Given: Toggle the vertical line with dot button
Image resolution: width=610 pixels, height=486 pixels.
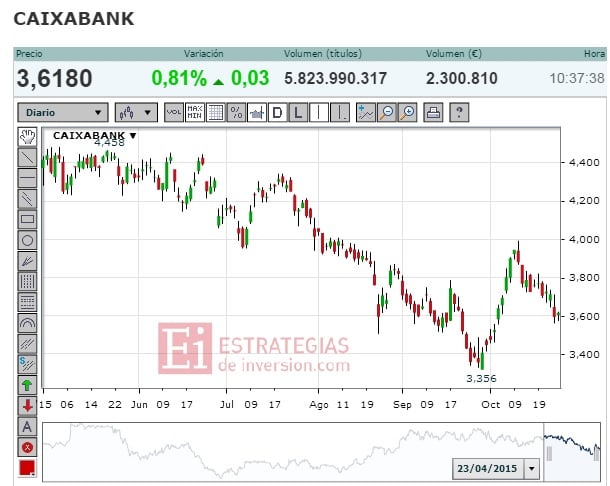Looking at the screenshot, I should click(x=340, y=112).
